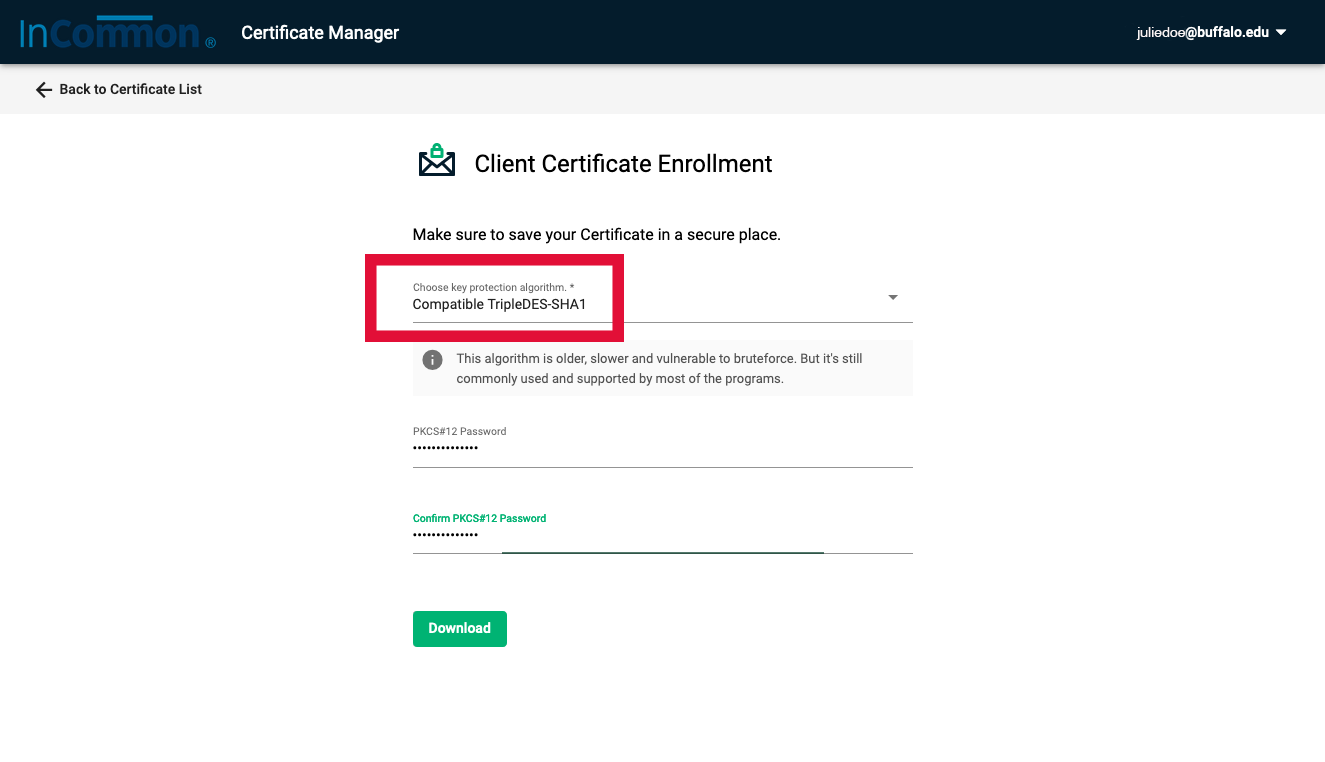Click the save Certificate instruction text
This screenshot has height=762, width=1325.
coord(596,235)
